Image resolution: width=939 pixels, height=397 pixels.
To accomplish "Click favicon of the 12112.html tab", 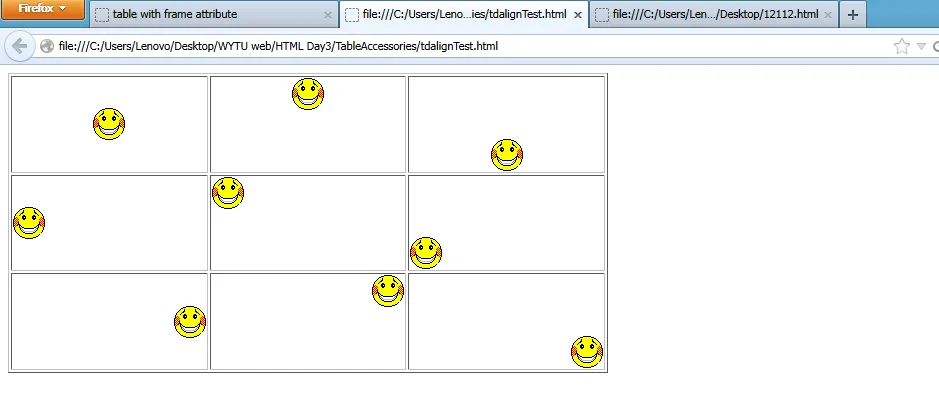I will click(602, 15).
